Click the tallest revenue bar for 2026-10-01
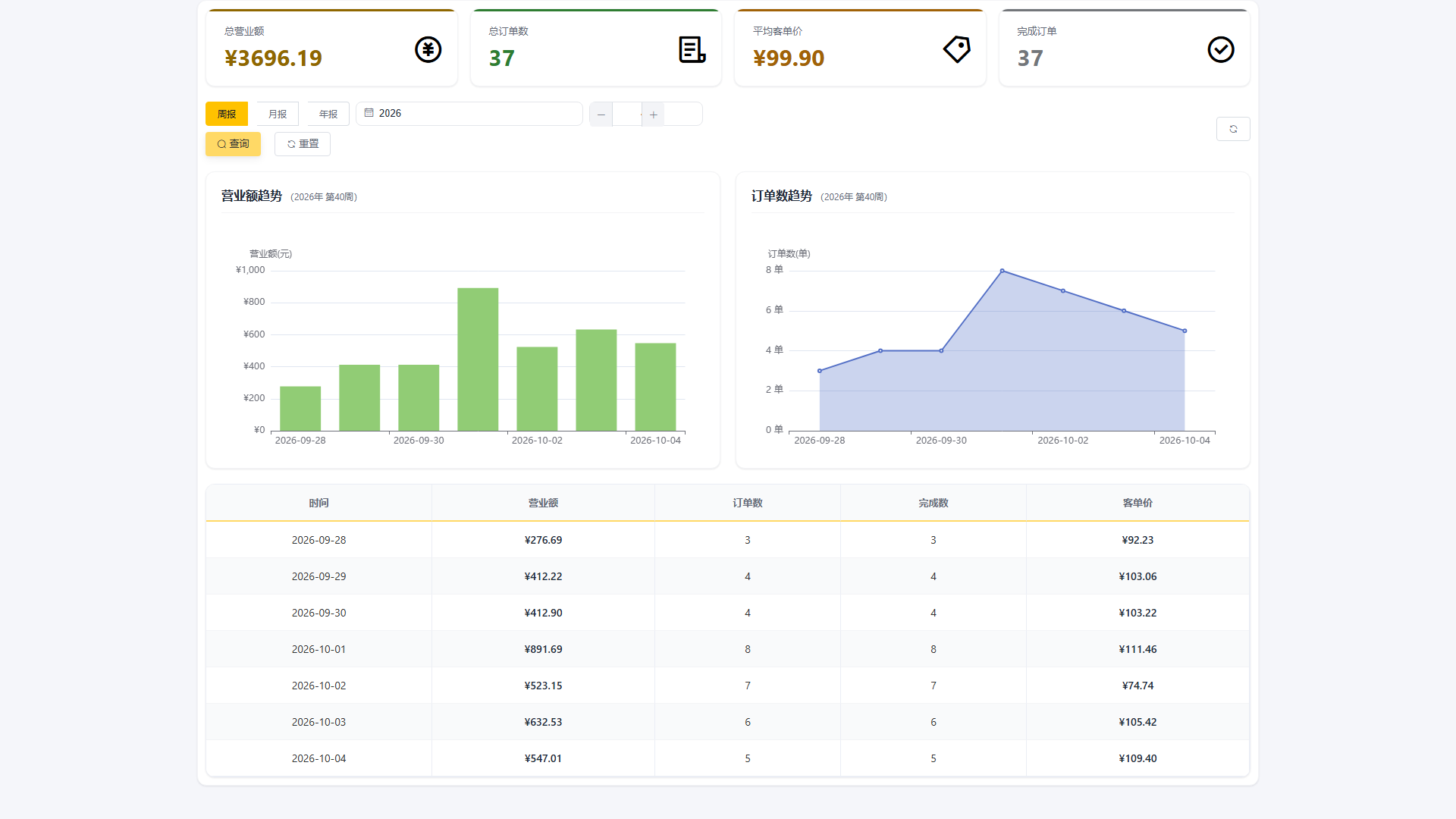 click(478, 359)
